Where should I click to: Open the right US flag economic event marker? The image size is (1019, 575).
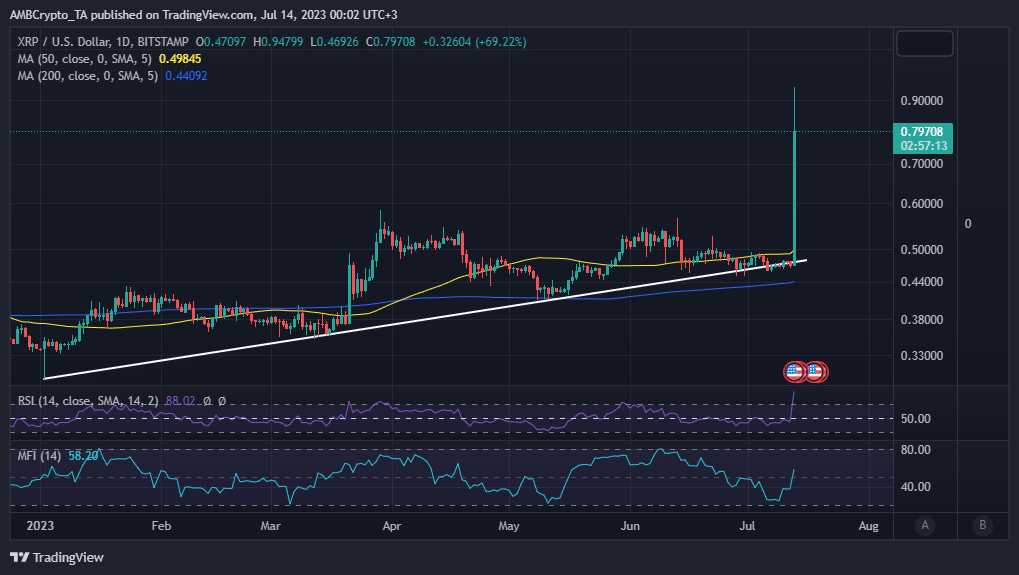(816, 372)
